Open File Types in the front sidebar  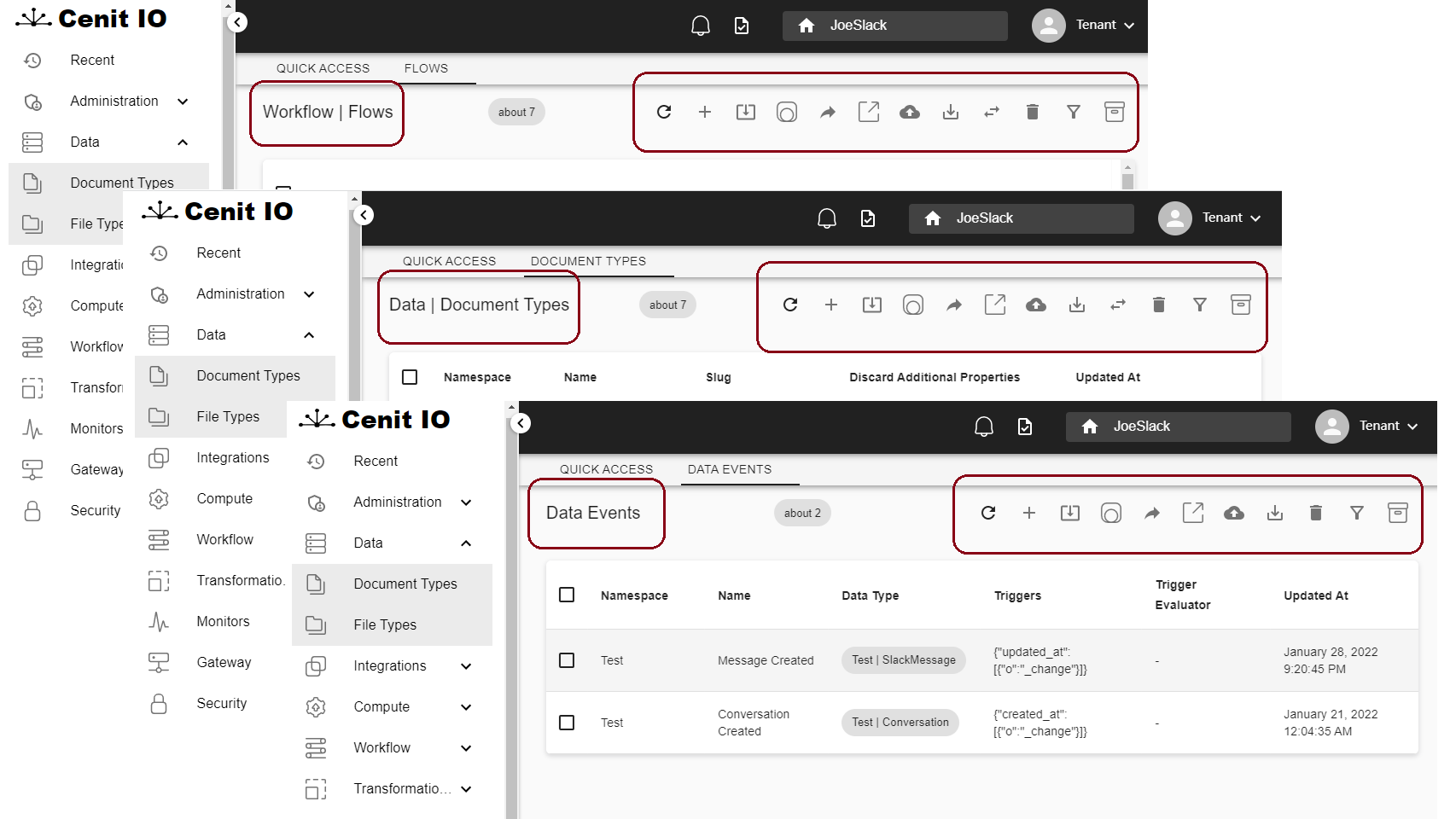393,625
